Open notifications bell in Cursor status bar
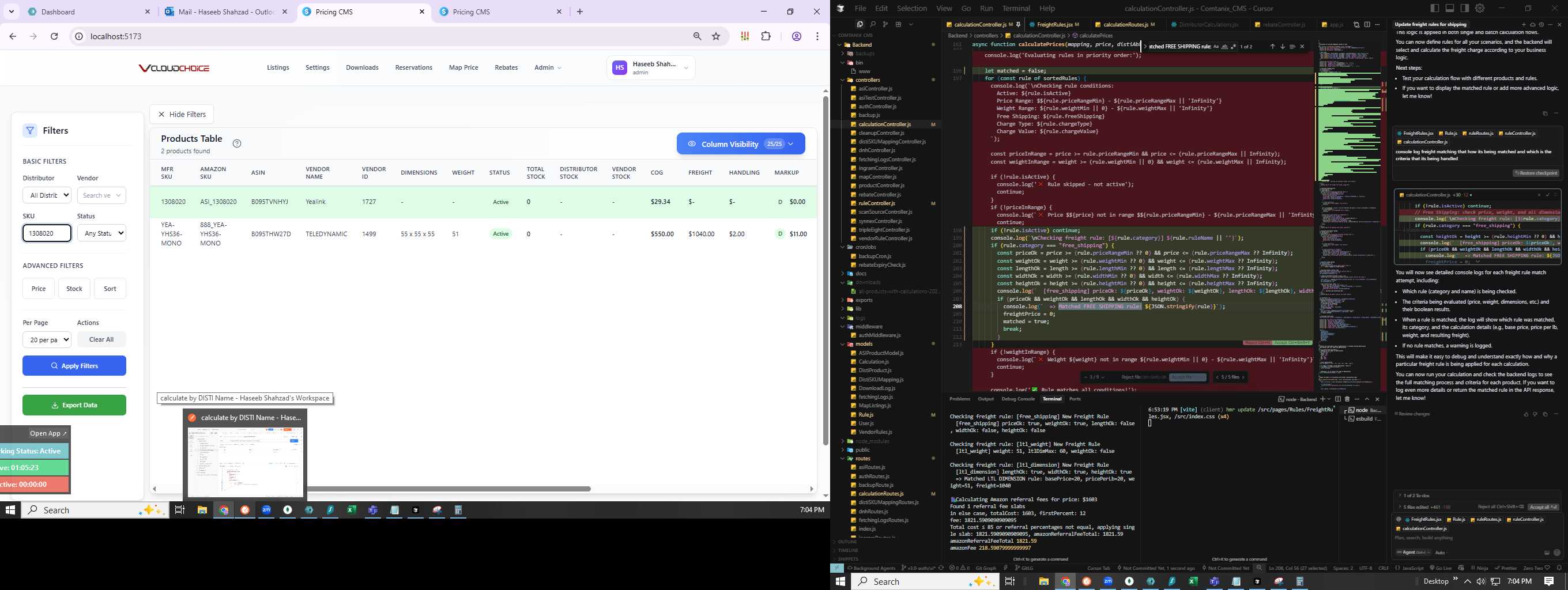Screen dimensions: 1568x590 pos(1559,568)
